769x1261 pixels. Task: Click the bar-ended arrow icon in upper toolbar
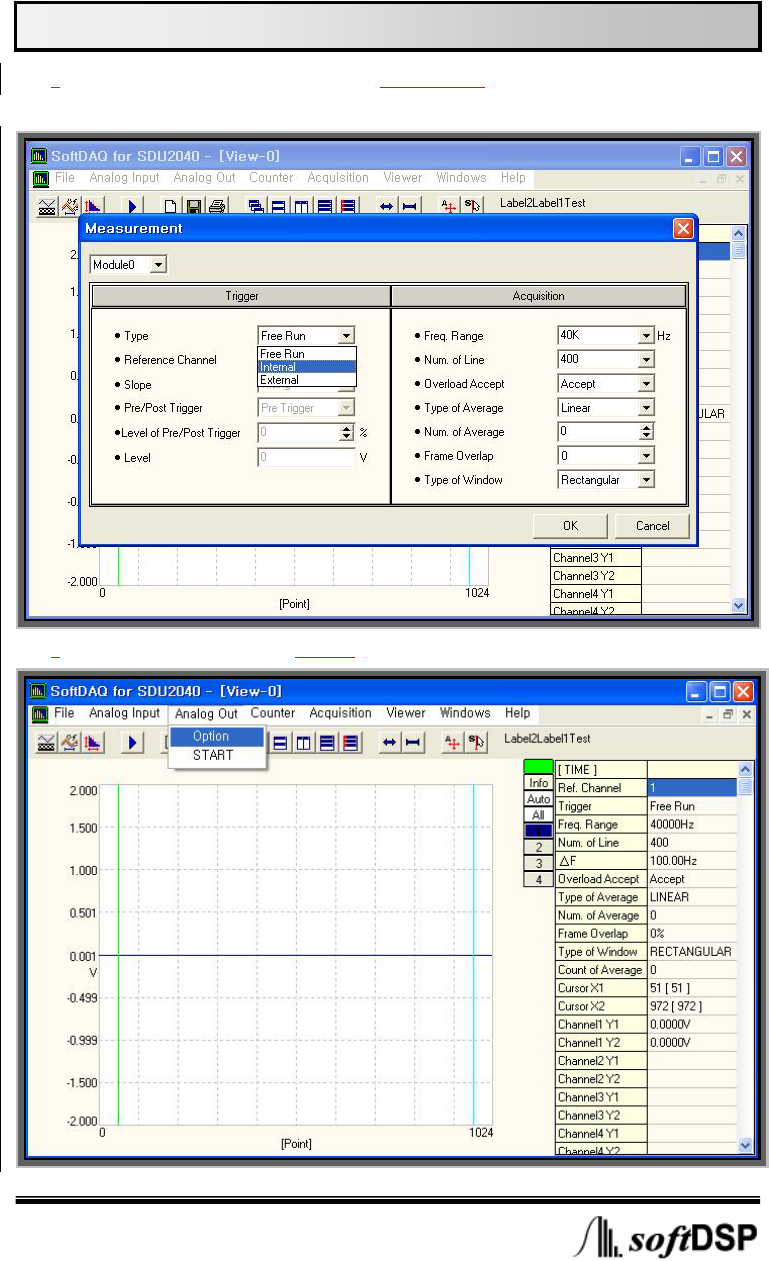pos(409,206)
